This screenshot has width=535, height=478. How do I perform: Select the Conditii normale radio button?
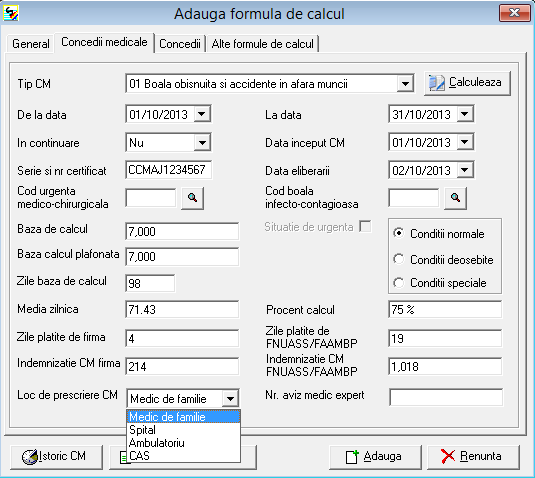tap(399, 233)
